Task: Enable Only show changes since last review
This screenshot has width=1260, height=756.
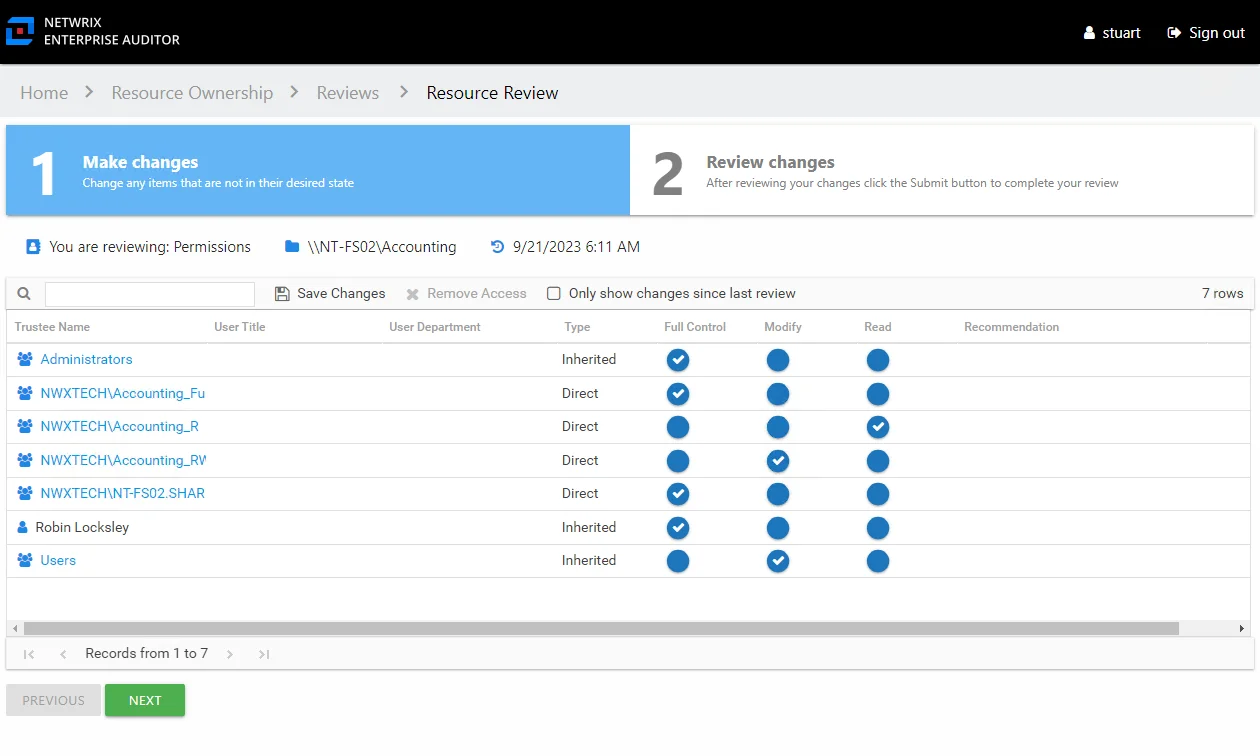Action: pyautogui.click(x=554, y=294)
